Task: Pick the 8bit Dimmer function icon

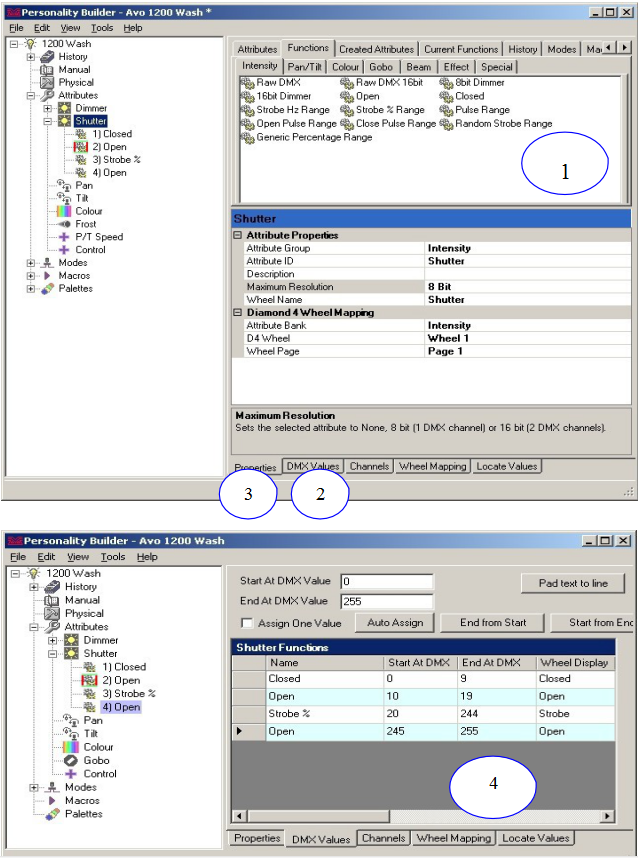Action: point(446,83)
